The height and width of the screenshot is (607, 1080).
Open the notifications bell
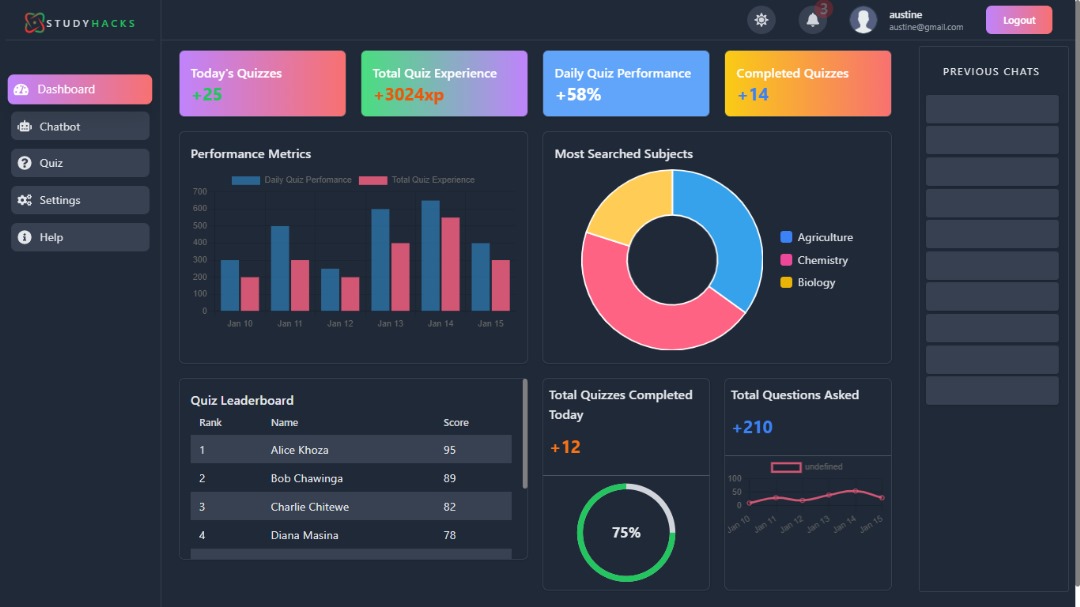coord(812,20)
